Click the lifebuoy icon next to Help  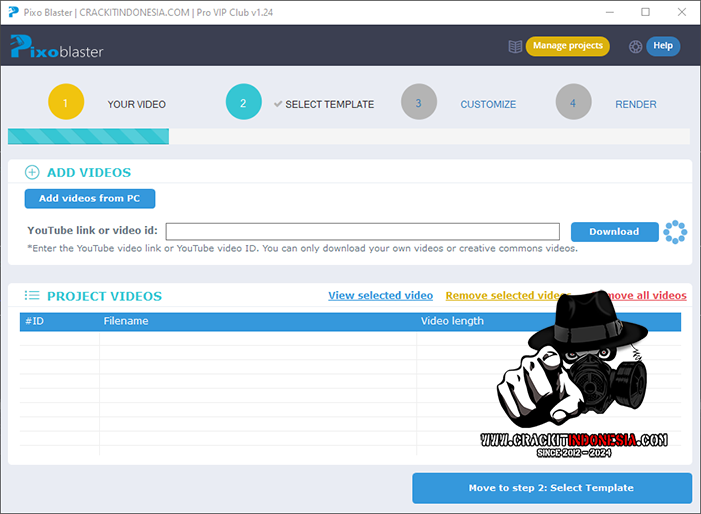coord(635,46)
